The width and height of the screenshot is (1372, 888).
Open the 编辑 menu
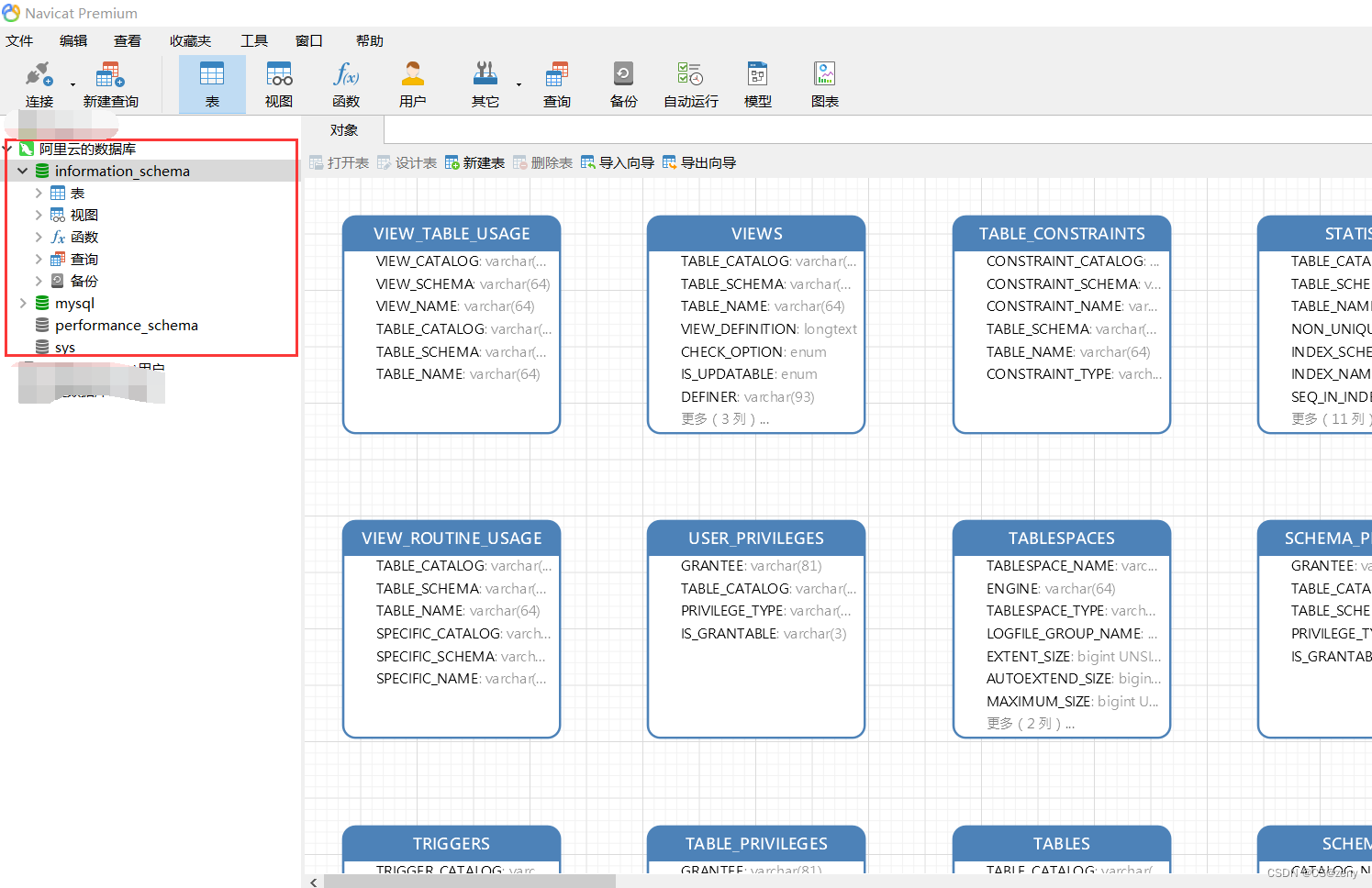coord(73,40)
